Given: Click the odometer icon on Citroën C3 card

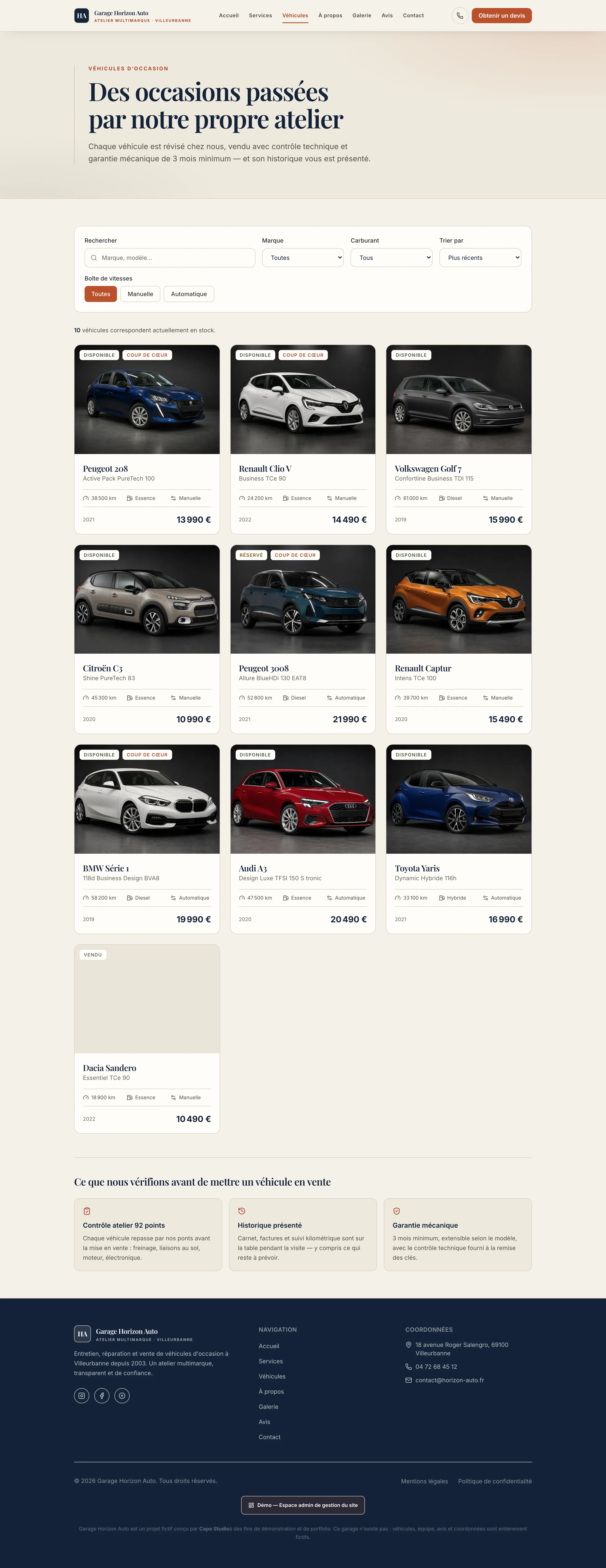Looking at the screenshot, I should (86, 698).
